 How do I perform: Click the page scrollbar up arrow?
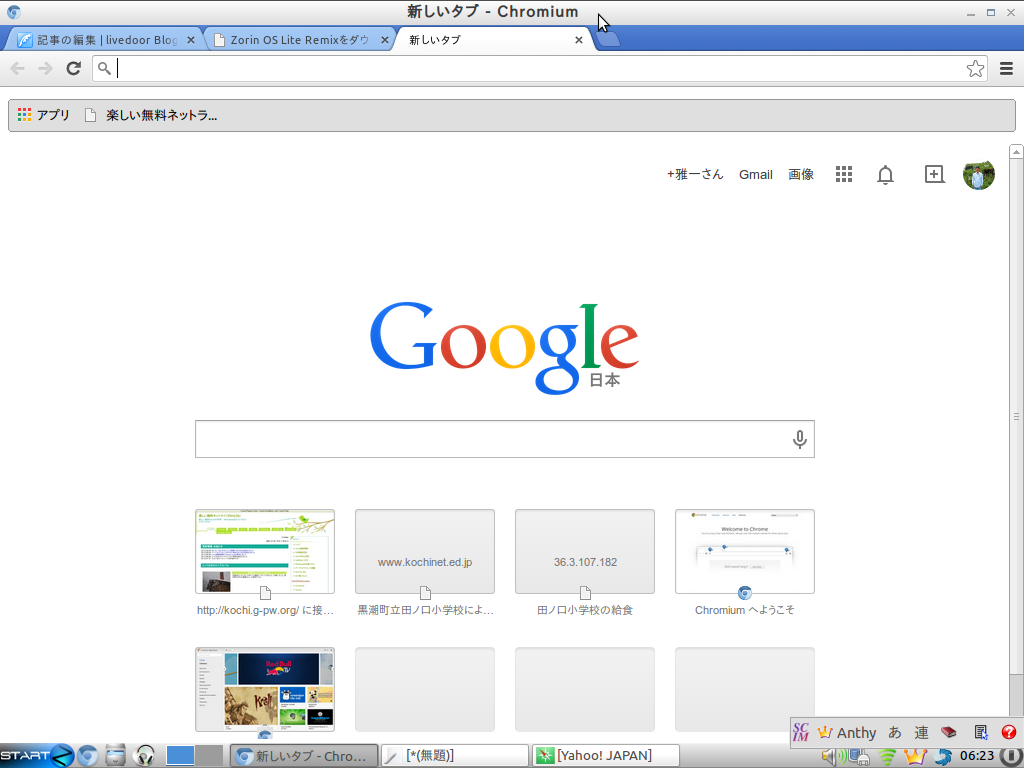click(x=1016, y=152)
